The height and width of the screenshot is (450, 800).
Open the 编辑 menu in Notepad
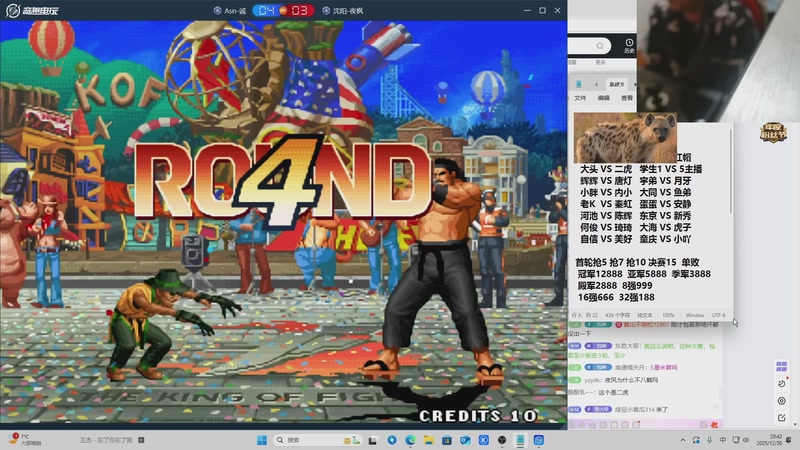click(604, 97)
